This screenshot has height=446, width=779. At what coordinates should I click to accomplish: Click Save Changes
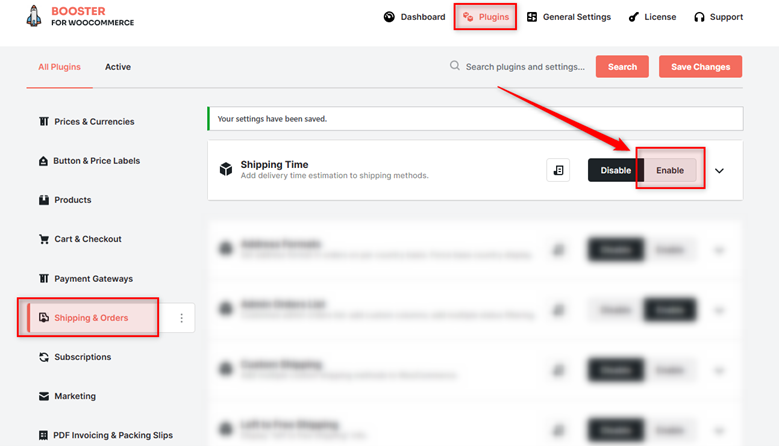(x=701, y=67)
